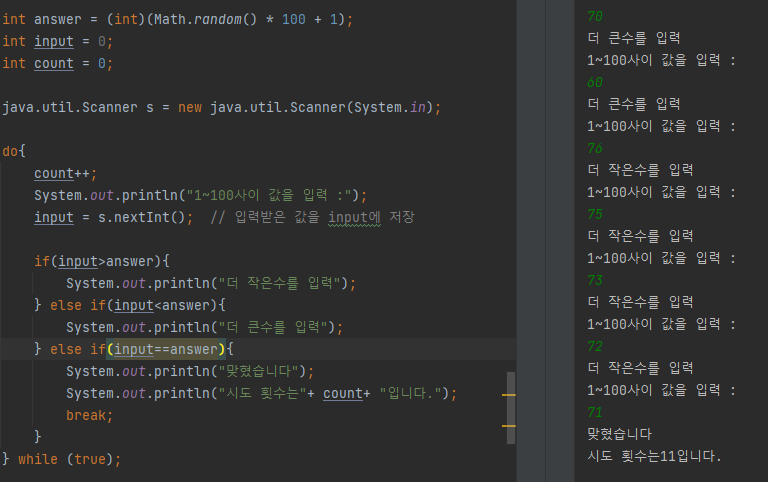Click the println "맞혔습니다" code line

(190, 371)
